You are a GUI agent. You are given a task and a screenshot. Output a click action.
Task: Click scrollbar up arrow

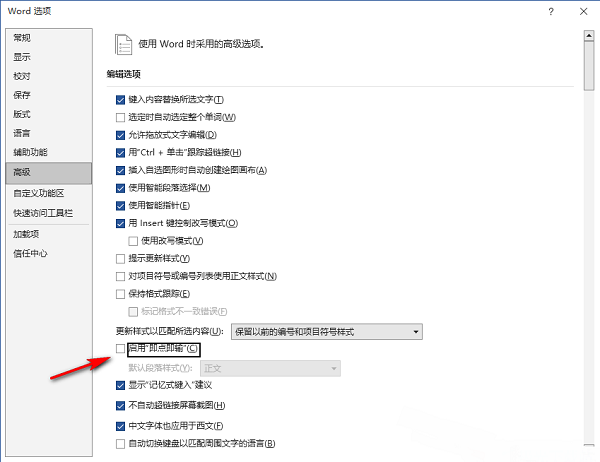coord(589,36)
